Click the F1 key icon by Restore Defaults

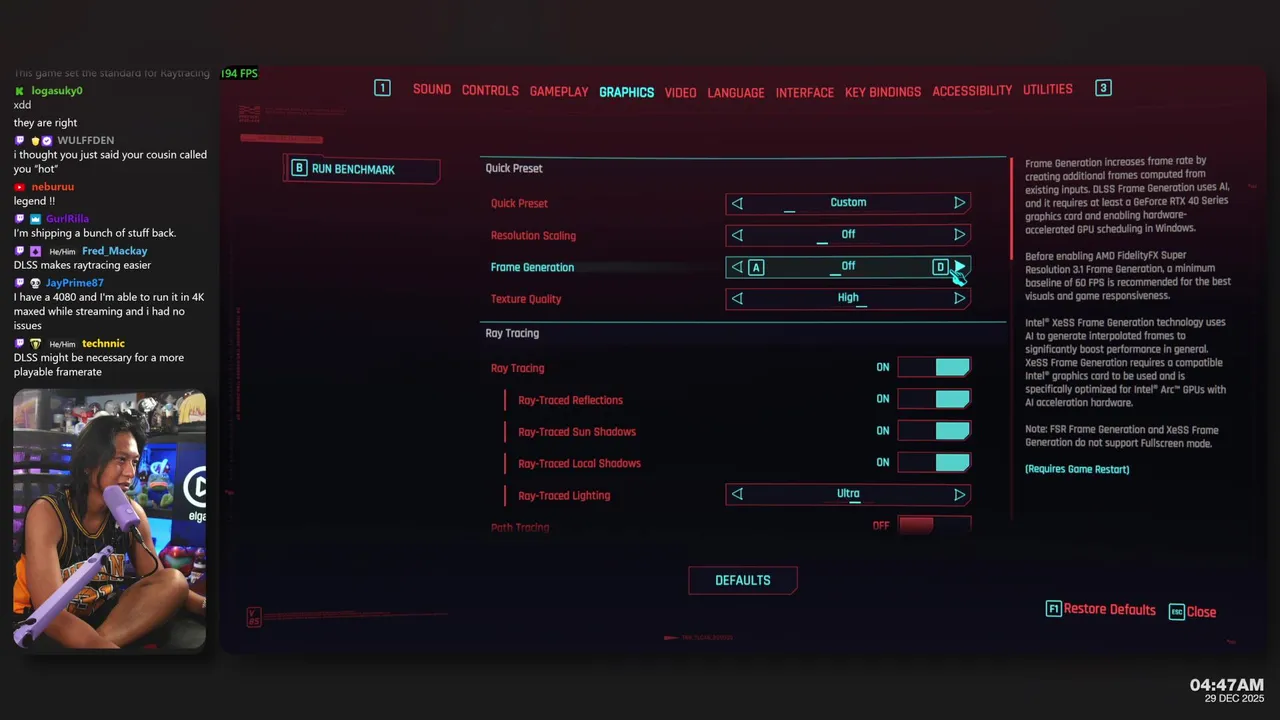click(x=1053, y=609)
